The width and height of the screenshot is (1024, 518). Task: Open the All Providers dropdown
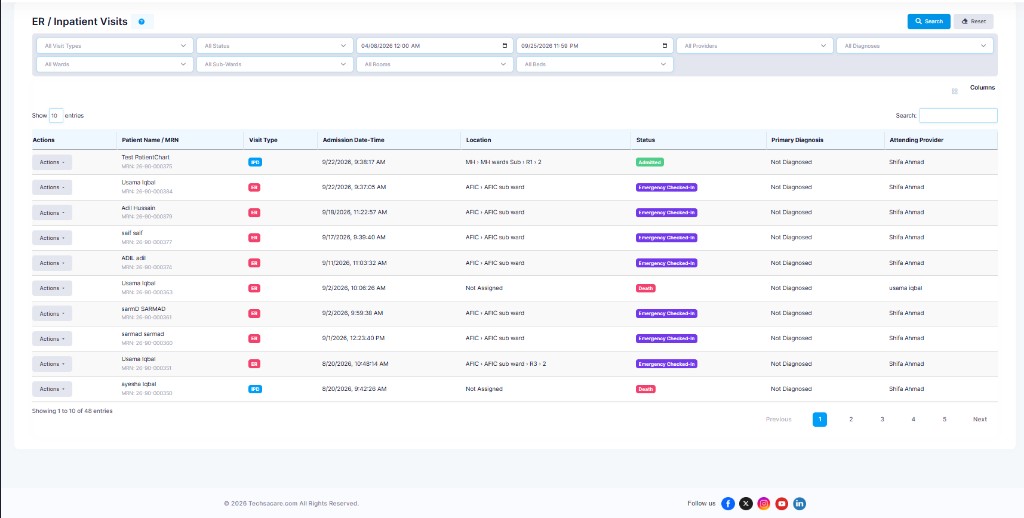(754, 46)
